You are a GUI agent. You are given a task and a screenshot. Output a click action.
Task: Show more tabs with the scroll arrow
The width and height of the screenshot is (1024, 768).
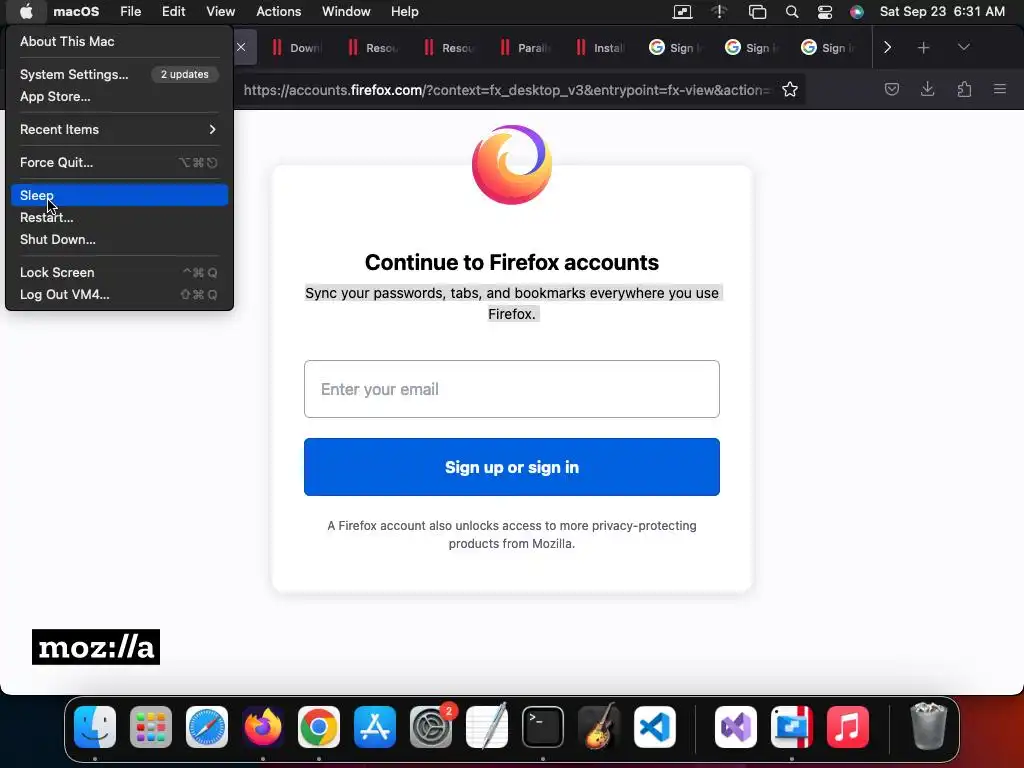pyautogui.click(x=888, y=48)
